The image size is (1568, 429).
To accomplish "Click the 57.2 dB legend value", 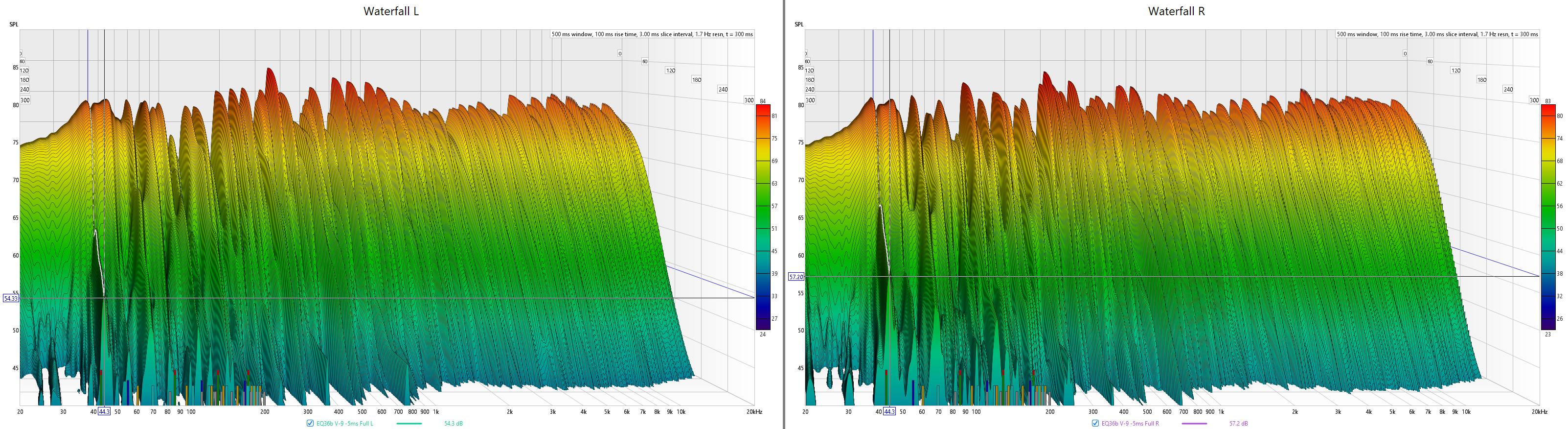I will click(x=1238, y=424).
